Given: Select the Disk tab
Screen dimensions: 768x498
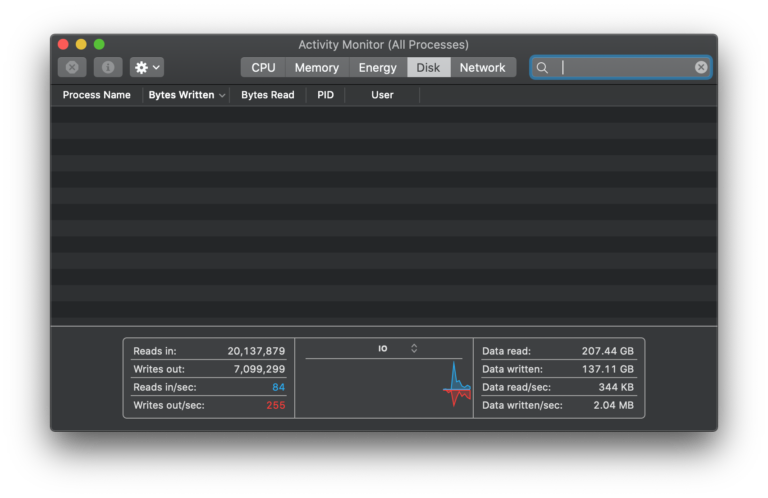Looking at the screenshot, I should click(428, 68).
